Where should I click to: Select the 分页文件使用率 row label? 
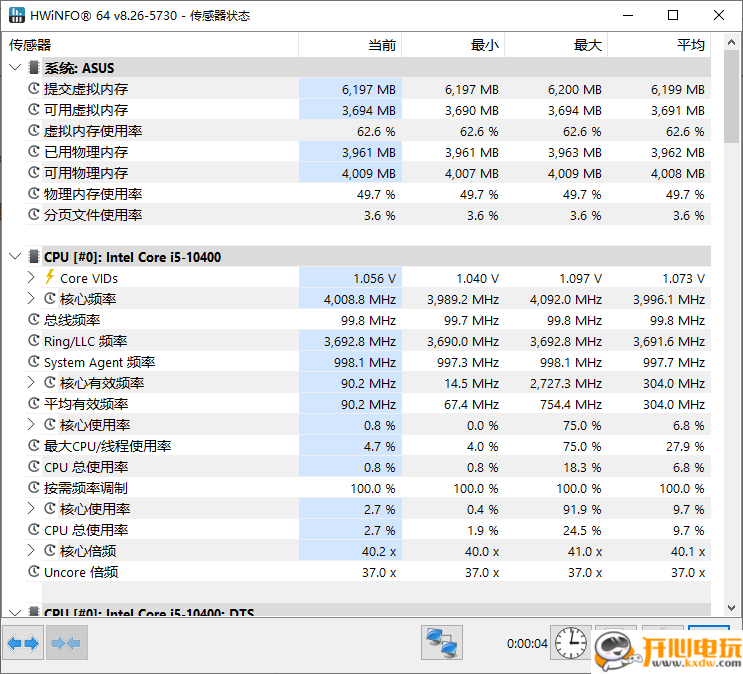(x=93, y=215)
